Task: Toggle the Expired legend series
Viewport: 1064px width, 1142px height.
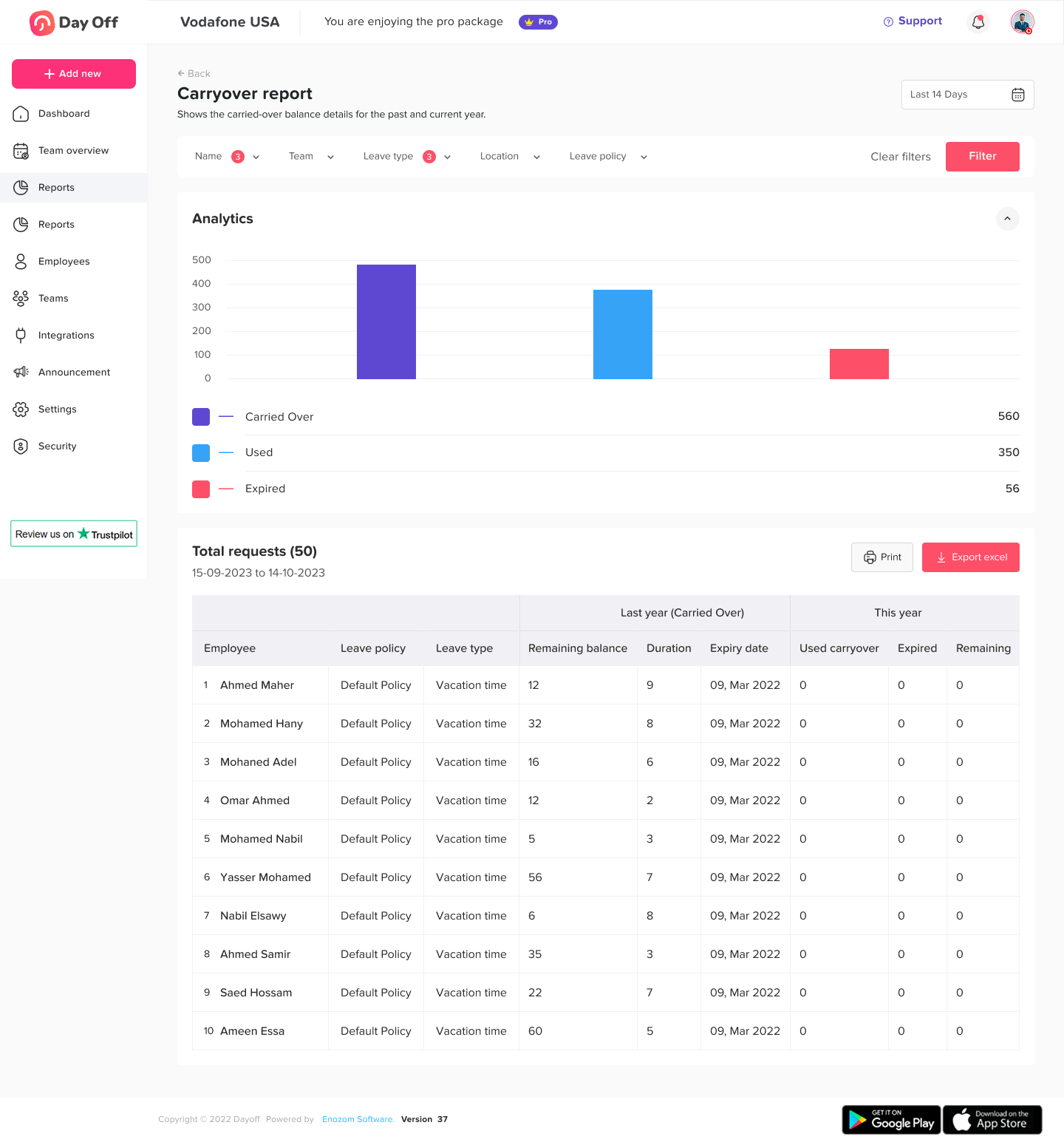Action: pyautogui.click(x=201, y=489)
